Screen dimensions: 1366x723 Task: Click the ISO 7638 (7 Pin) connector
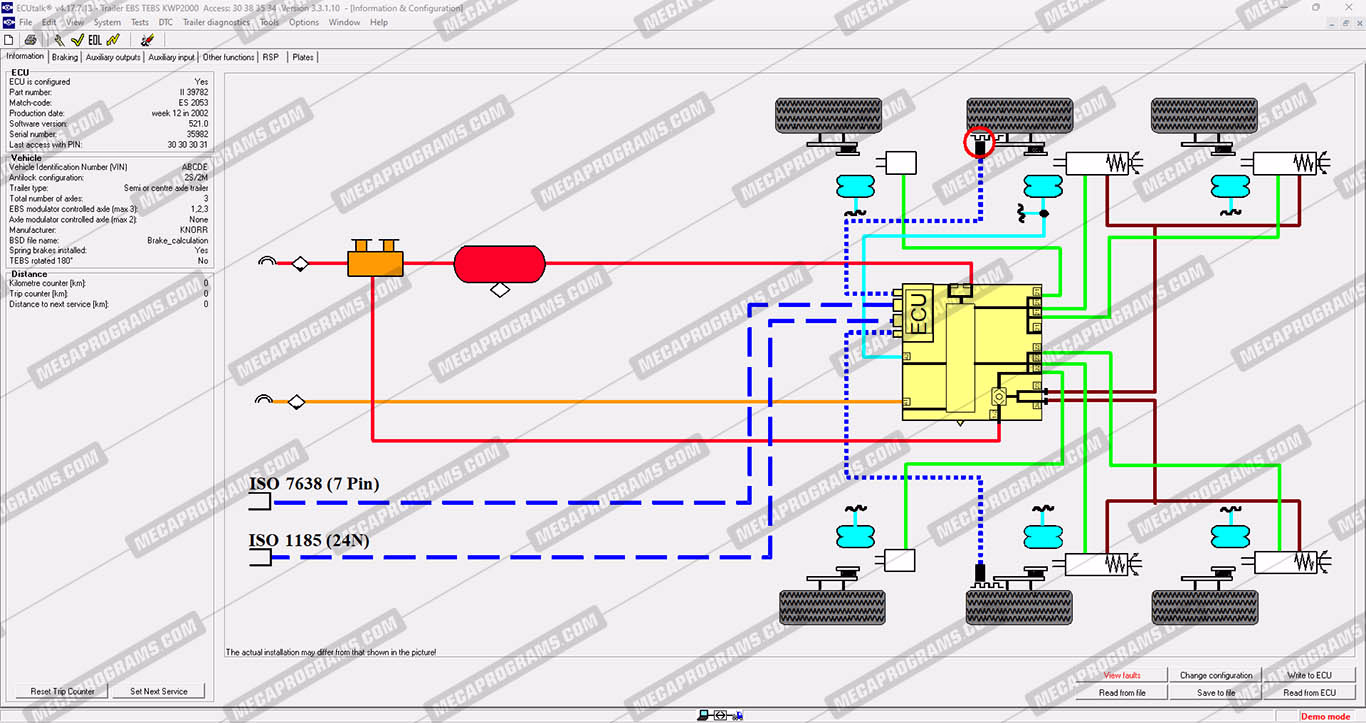pyautogui.click(x=260, y=502)
